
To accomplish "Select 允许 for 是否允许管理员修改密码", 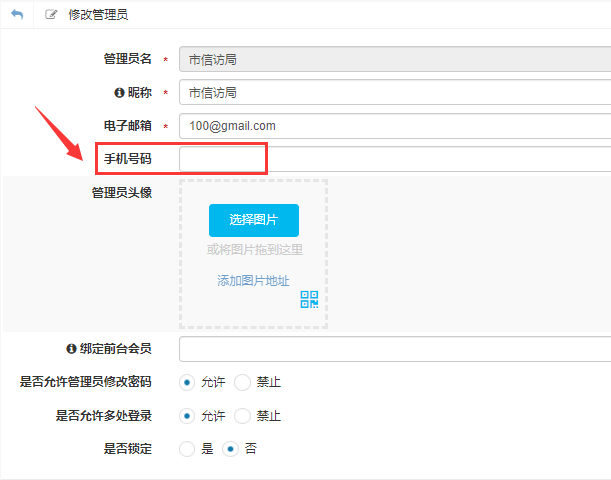I will point(187,382).
